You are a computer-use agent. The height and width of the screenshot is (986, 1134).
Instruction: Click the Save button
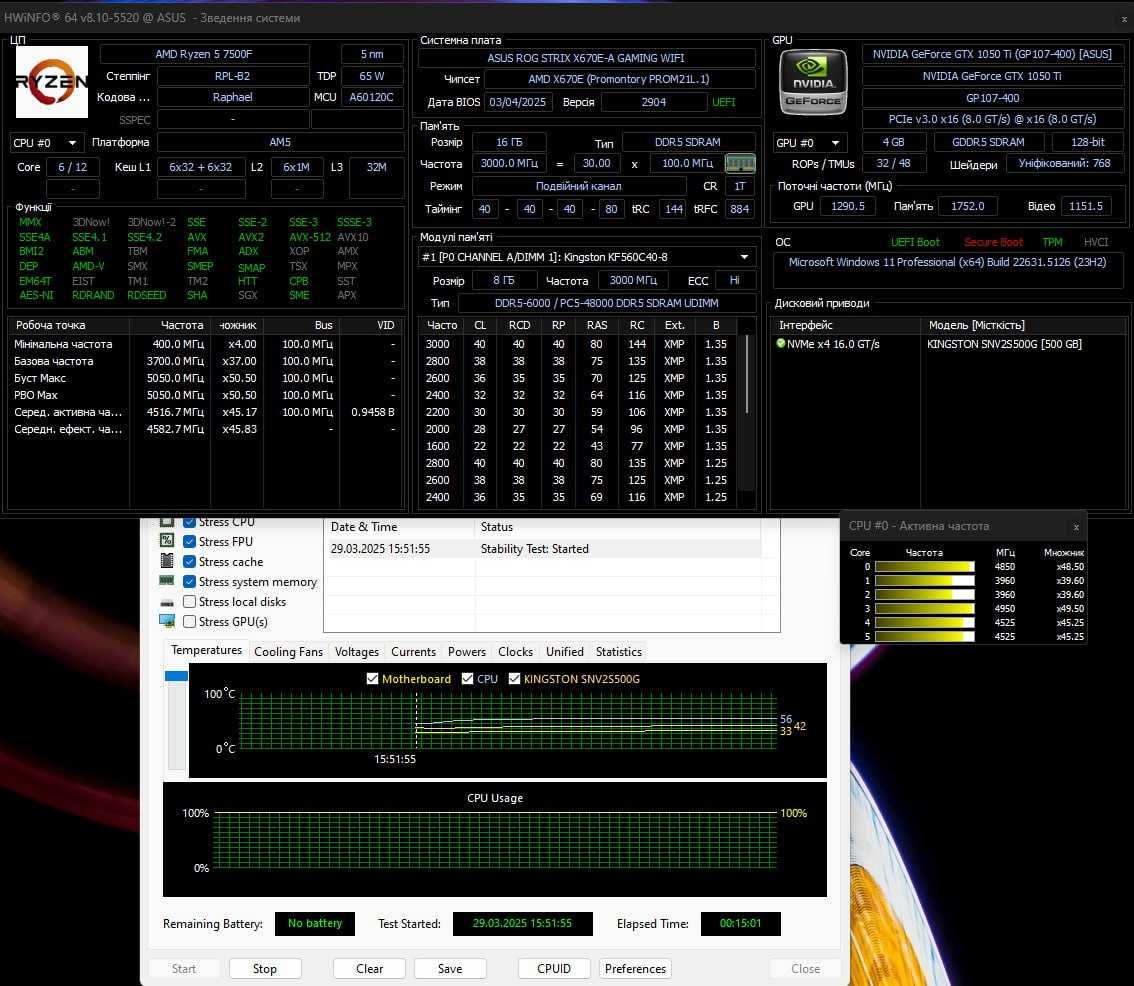click(x=450, y=969)
